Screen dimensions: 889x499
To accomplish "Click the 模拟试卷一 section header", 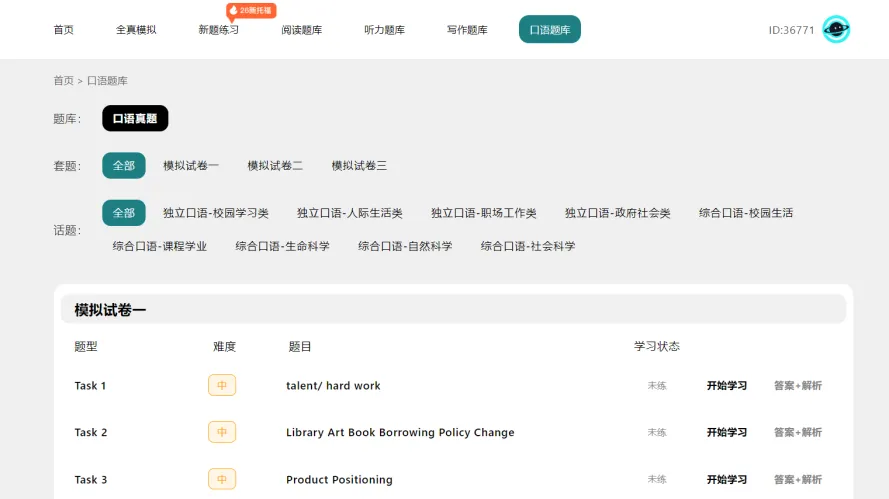I will (x=454, y=310).
